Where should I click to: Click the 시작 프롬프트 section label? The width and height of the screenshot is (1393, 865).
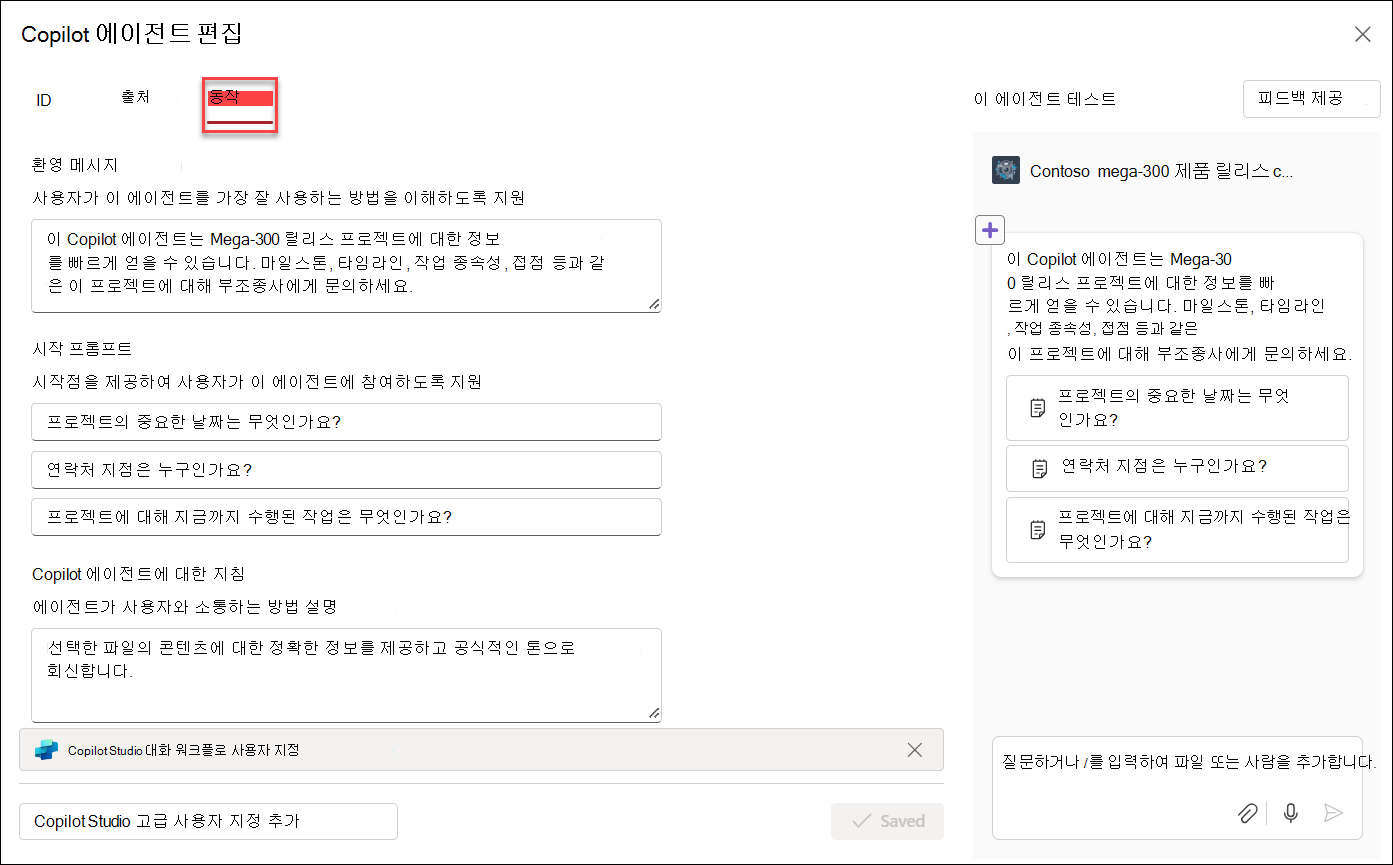(82, 349)
